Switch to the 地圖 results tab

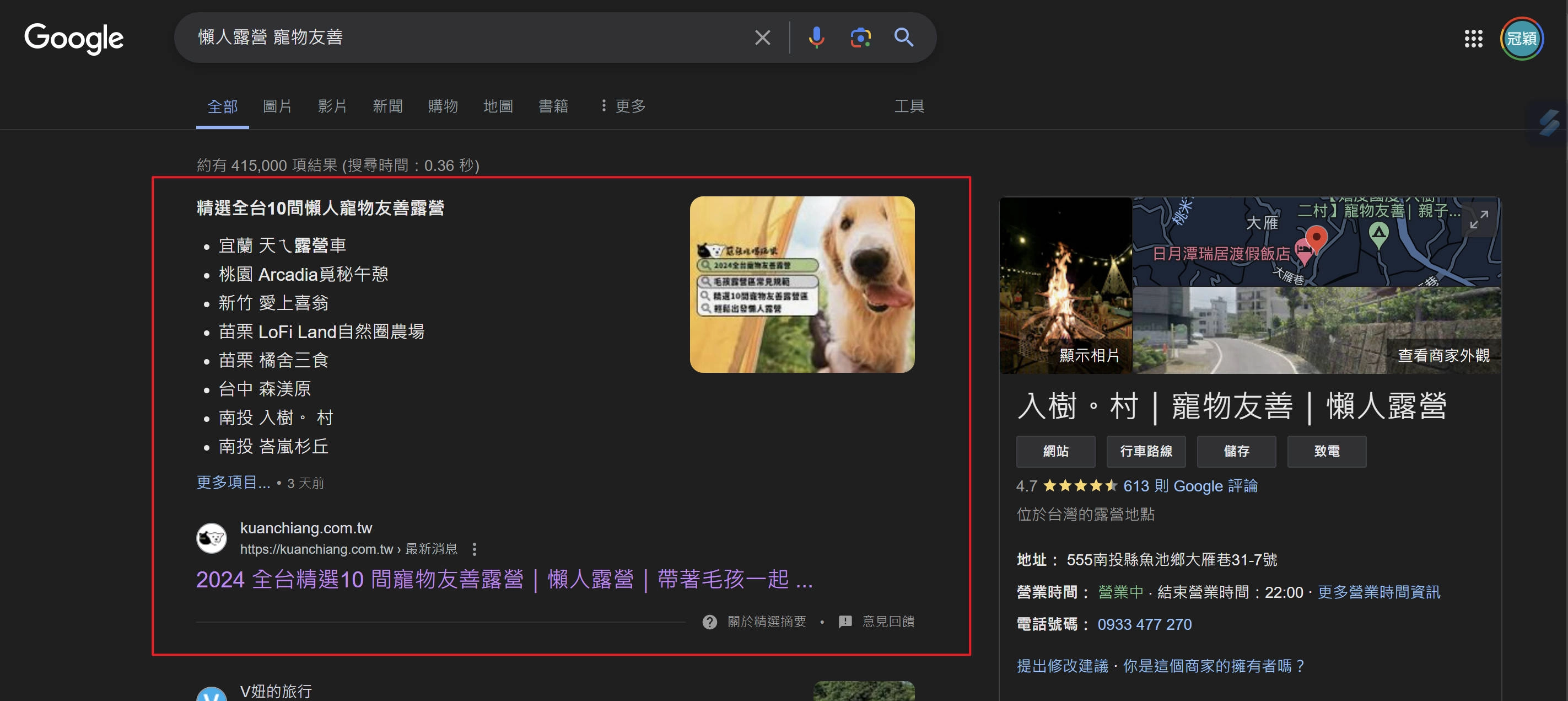[497, 106]
